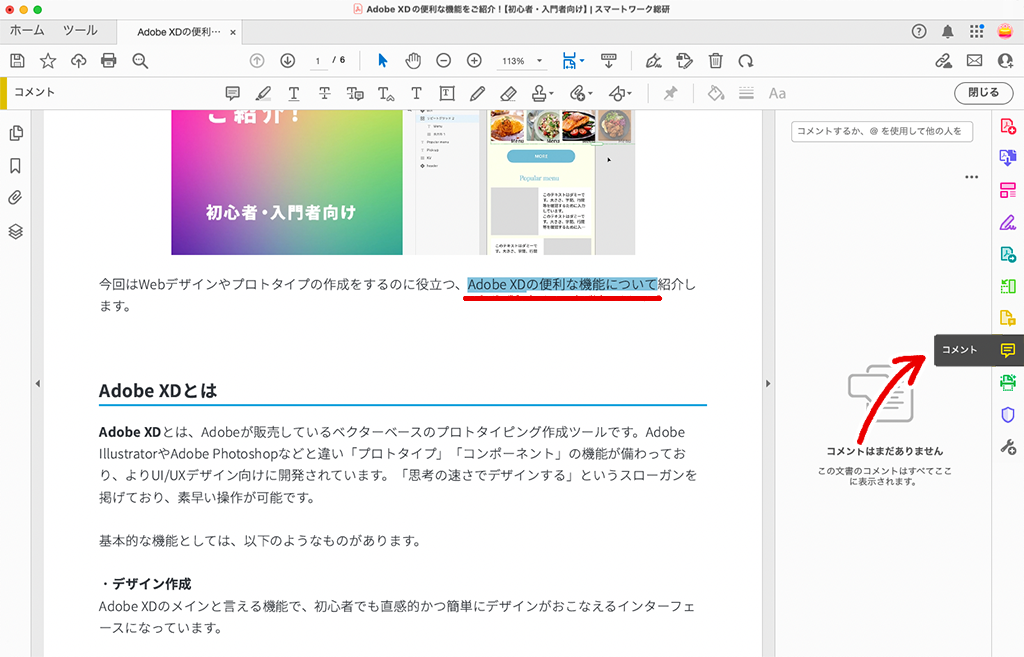Click the 閉じる button
Image resolution: width=1024 pixels, height=657 pixels.
point(984,93)
